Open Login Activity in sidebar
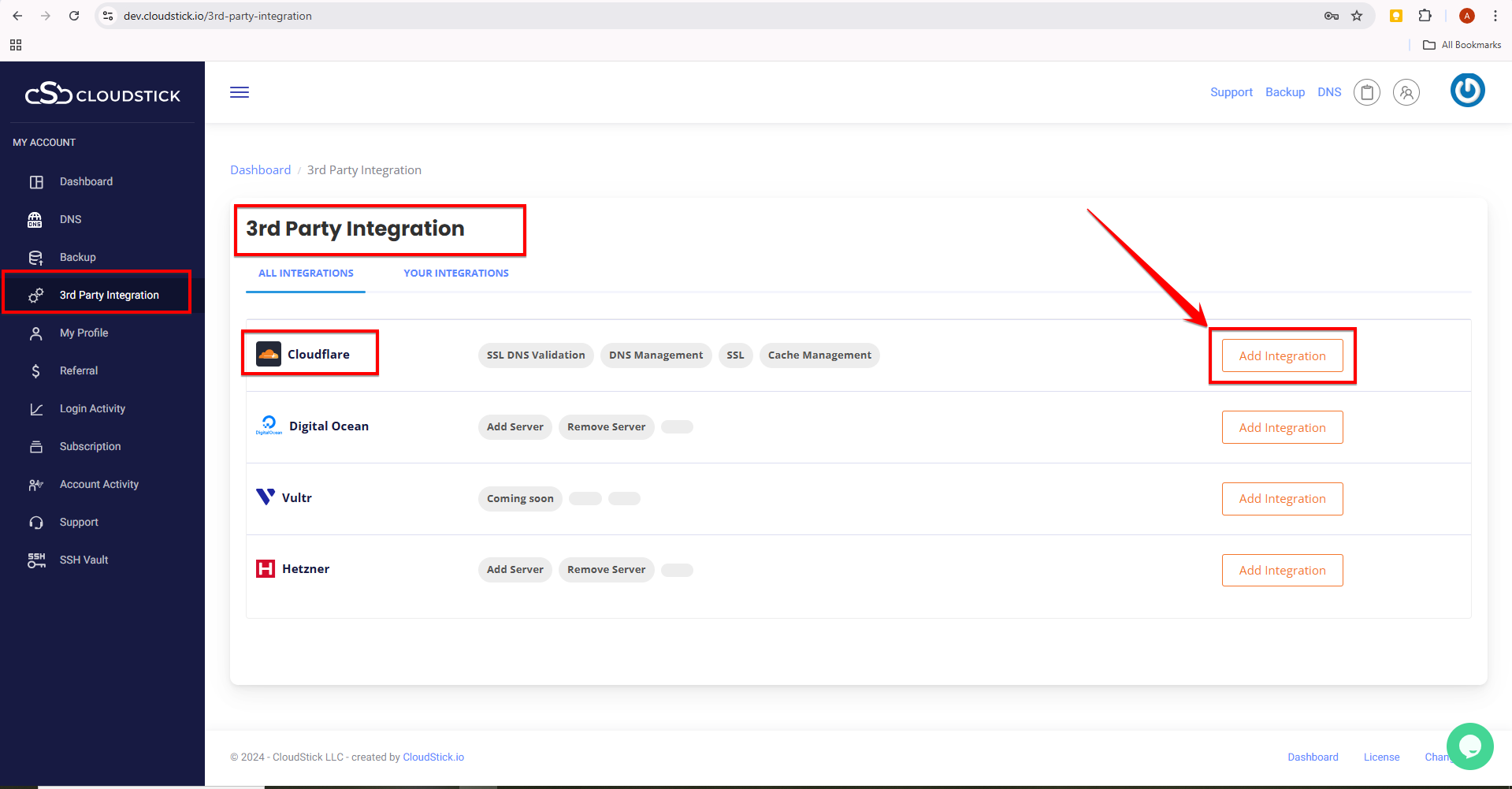 click(92, 408)
